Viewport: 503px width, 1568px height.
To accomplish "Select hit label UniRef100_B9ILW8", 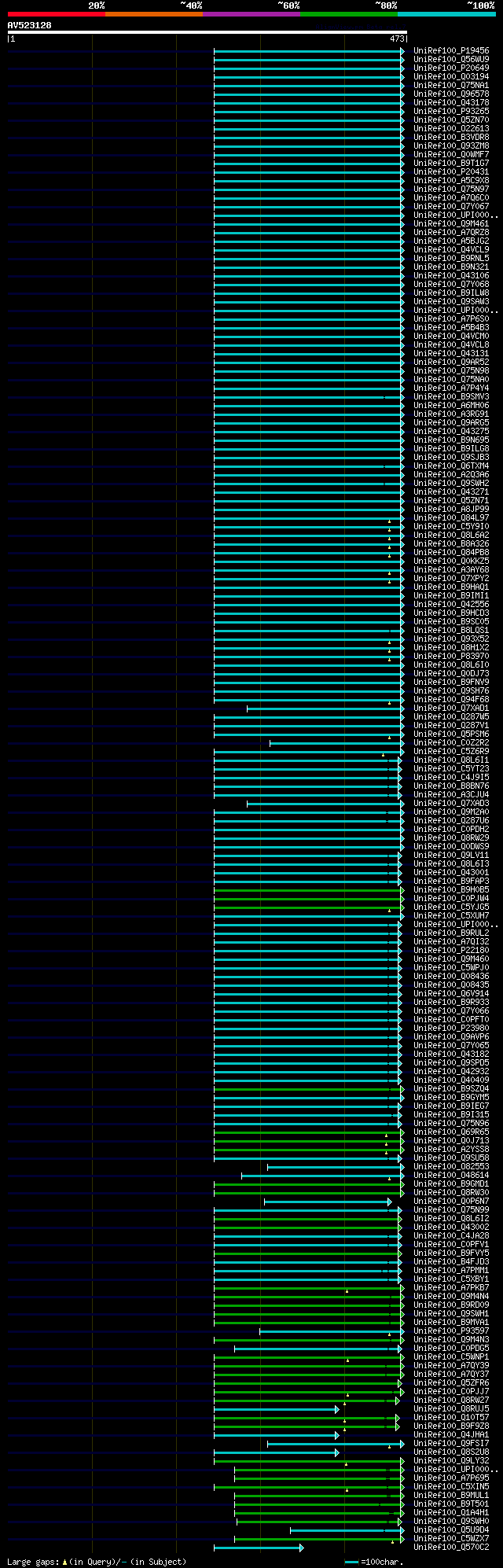I will 451,293.
